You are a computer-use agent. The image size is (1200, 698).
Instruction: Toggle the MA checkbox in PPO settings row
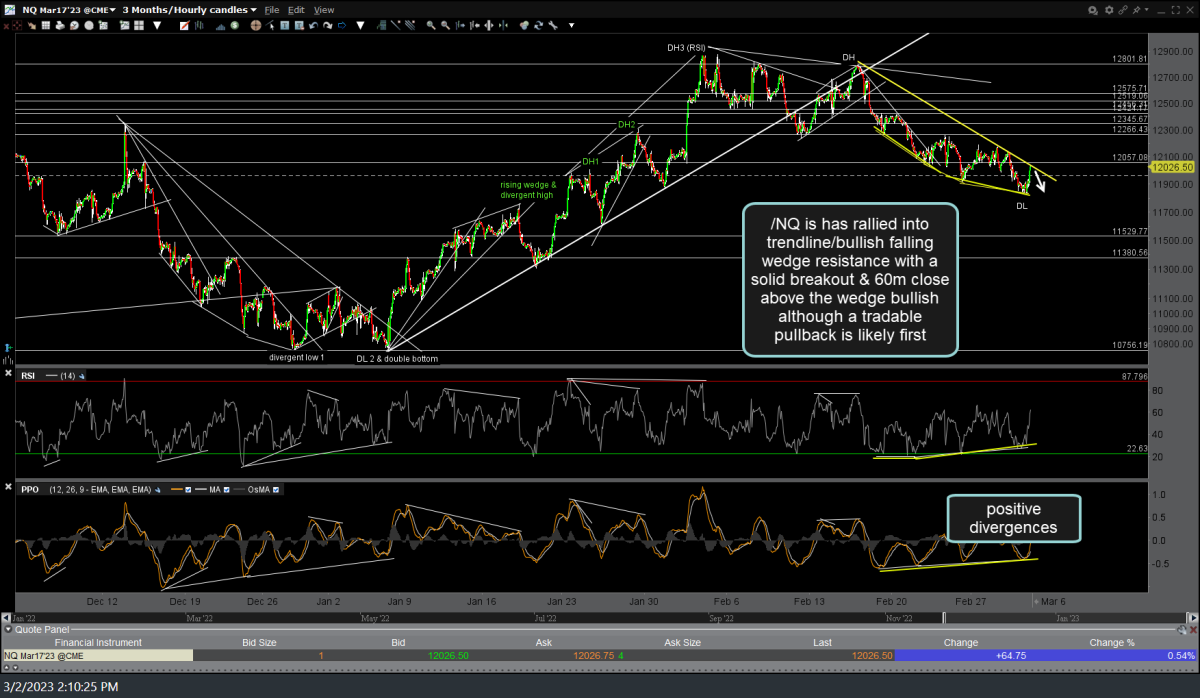tap(226, 489)
